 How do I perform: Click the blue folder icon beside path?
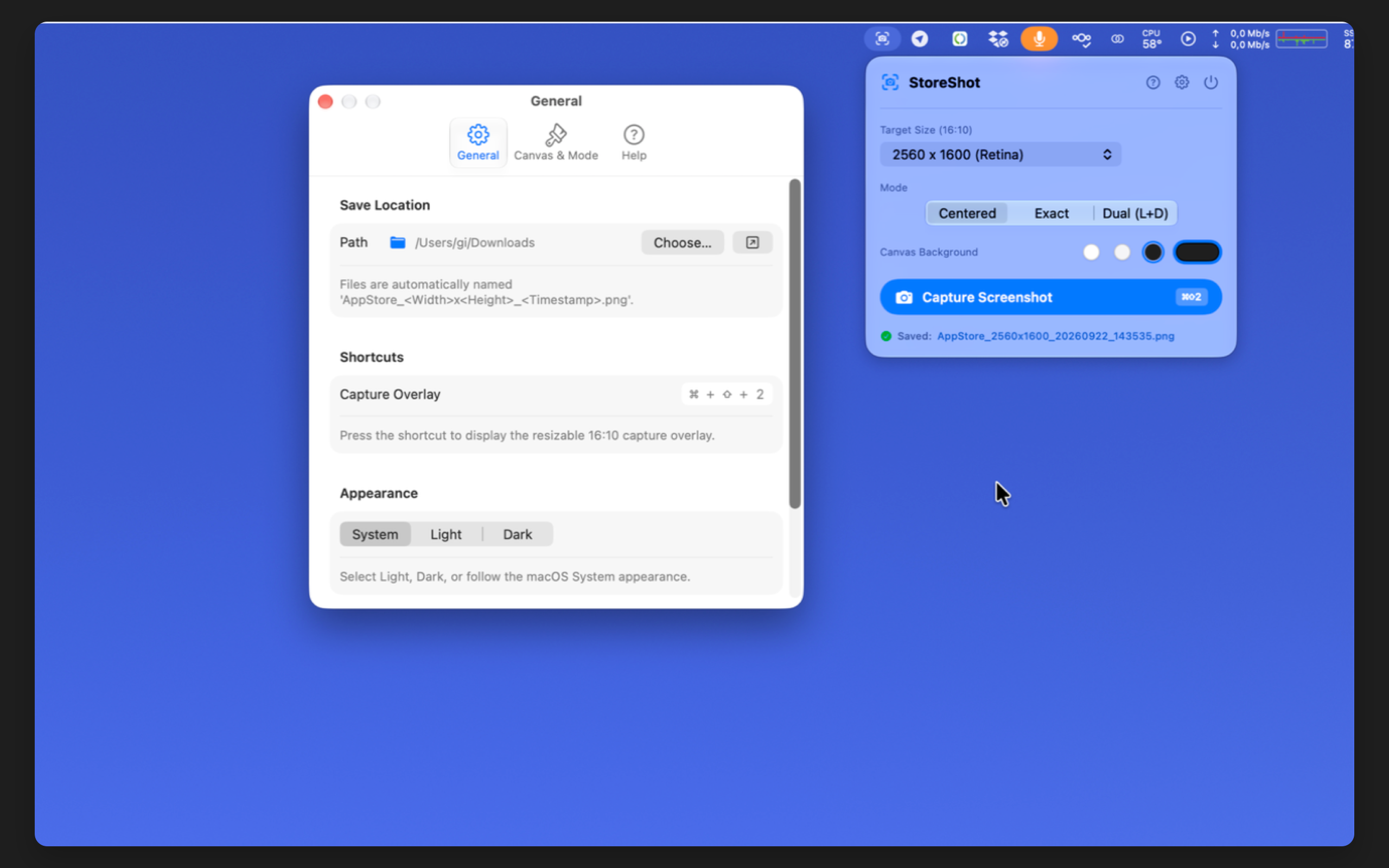[397, 242]
